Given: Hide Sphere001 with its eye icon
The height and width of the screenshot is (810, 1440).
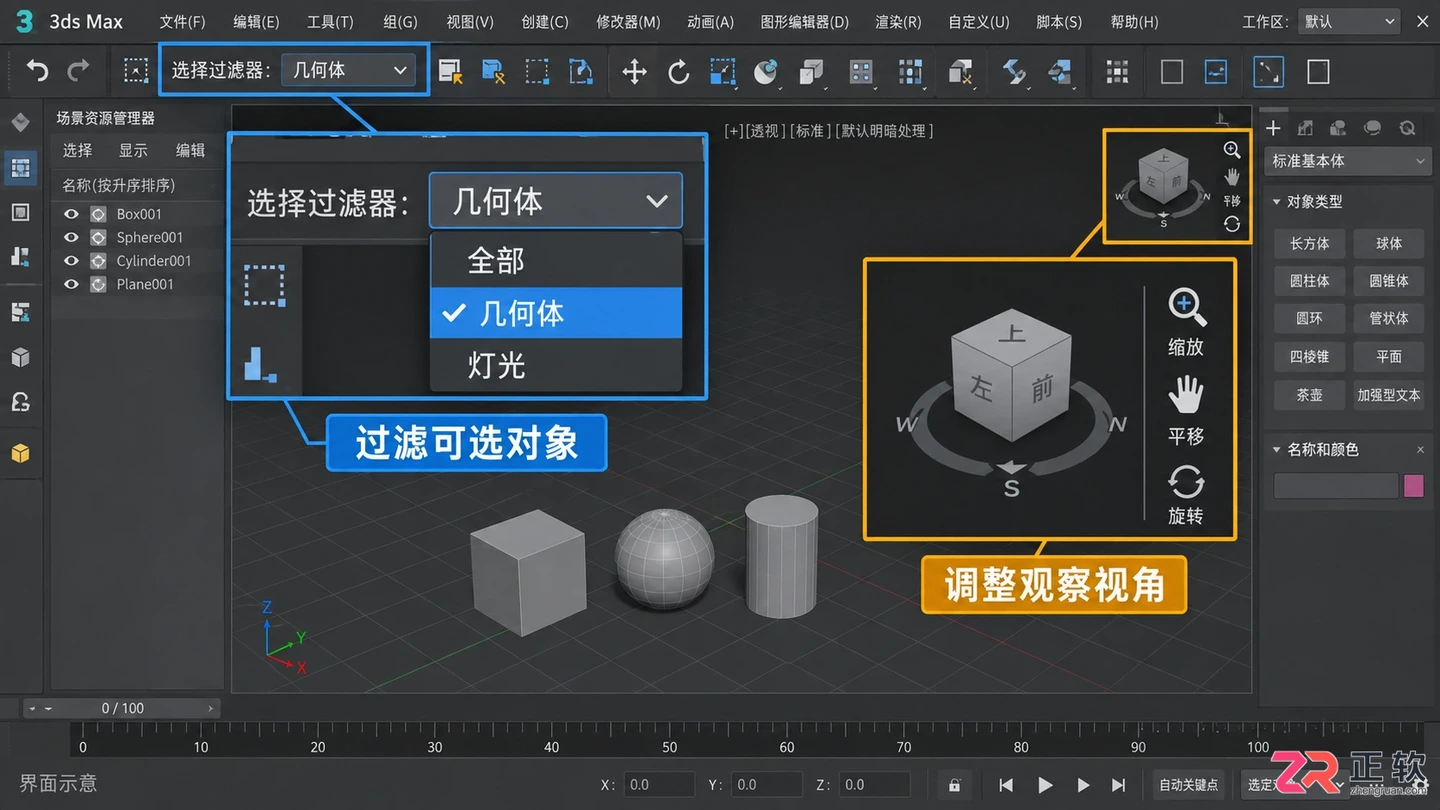Looking at the screenshot, I should pos(71,237).
